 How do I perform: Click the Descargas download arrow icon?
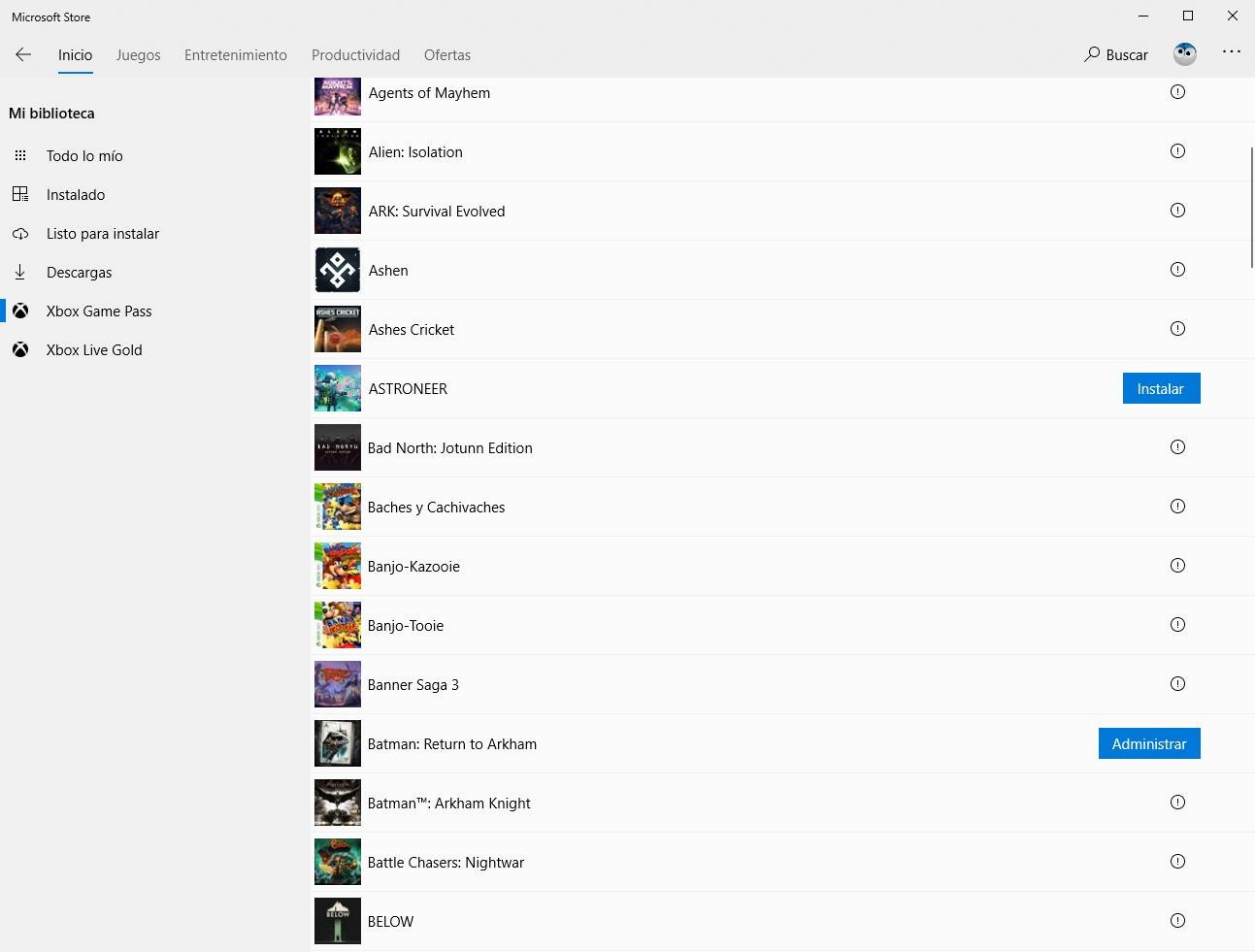pyautogui.click(x=20, y=272)
